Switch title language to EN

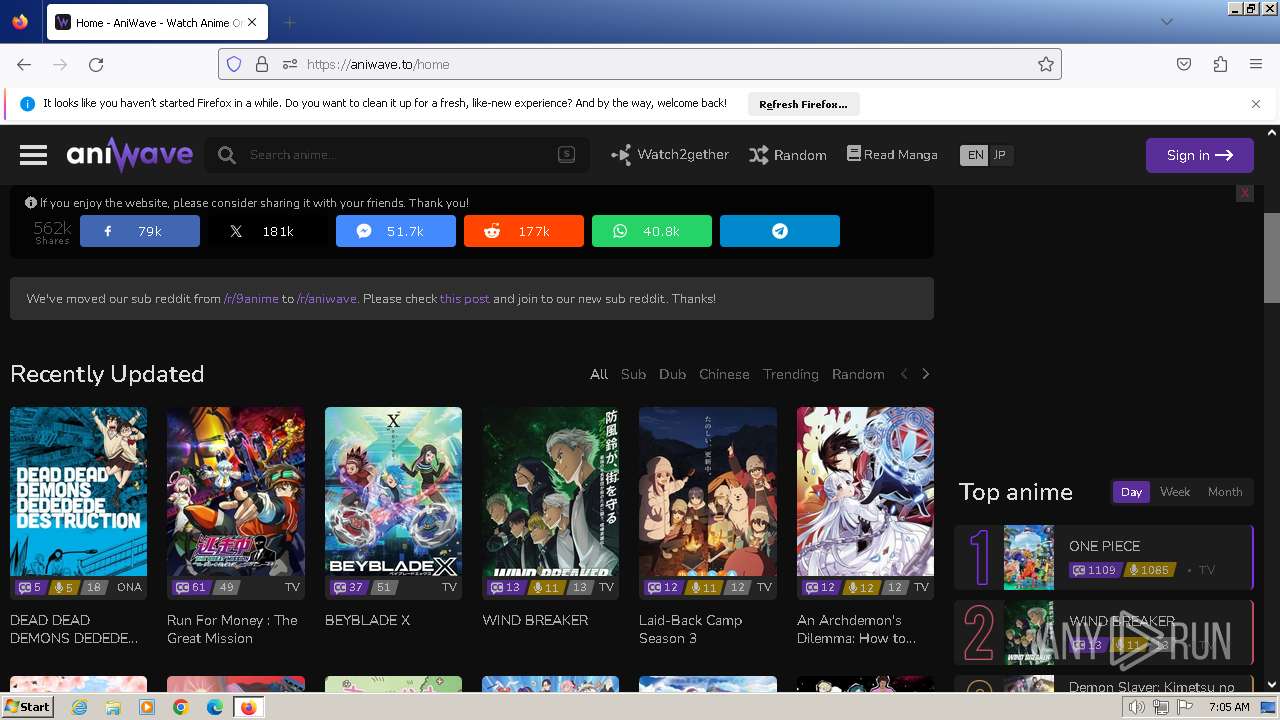[974, 155]
